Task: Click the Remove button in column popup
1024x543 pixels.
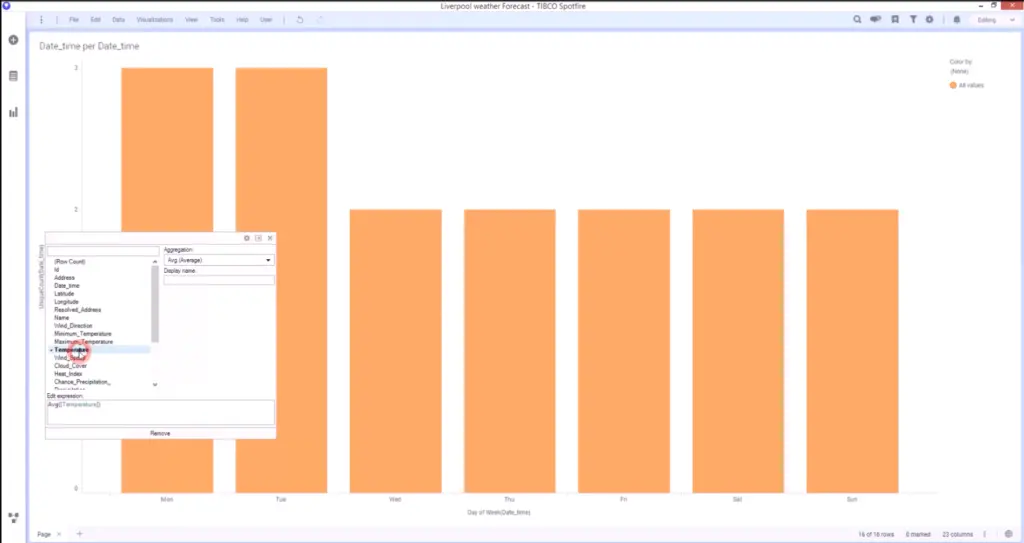Action: pyautogui.click(x=160, y=433)
